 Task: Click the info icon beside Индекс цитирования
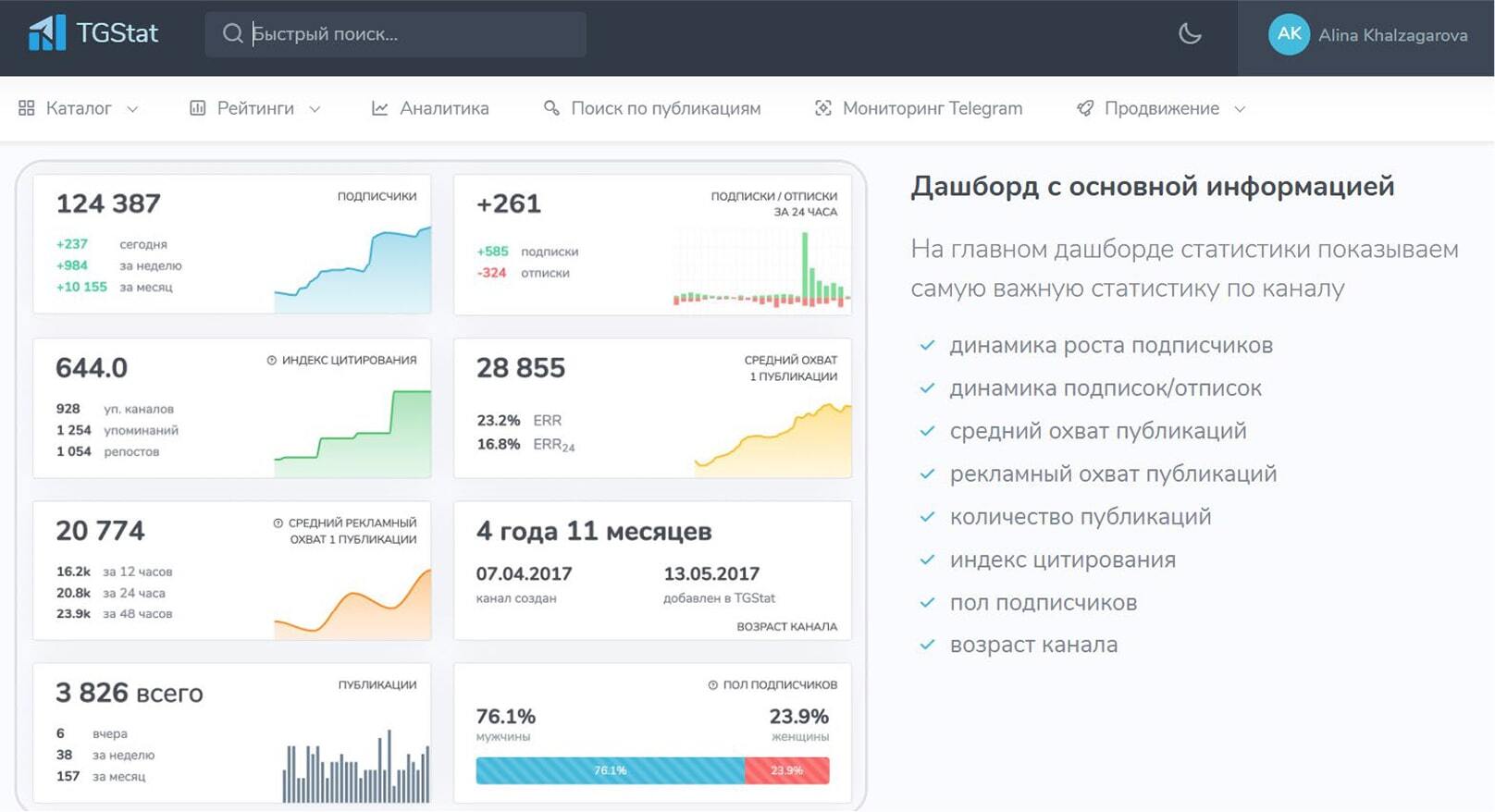pyautogui.click(x=272, y=360)
